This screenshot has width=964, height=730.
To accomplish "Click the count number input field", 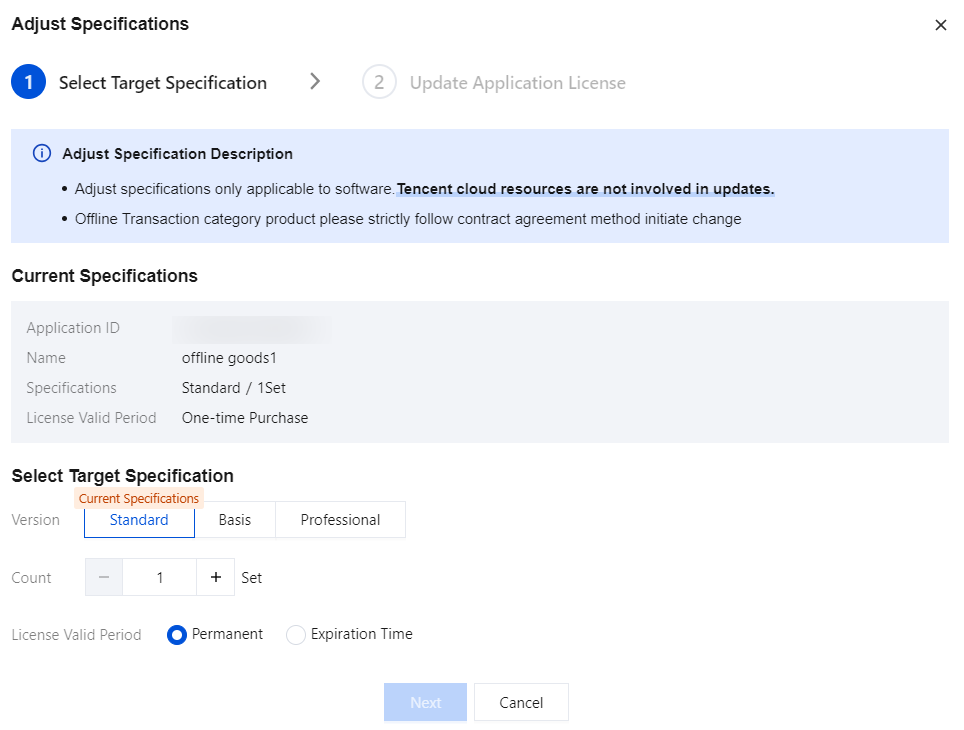I will click(x=160, y=577).
